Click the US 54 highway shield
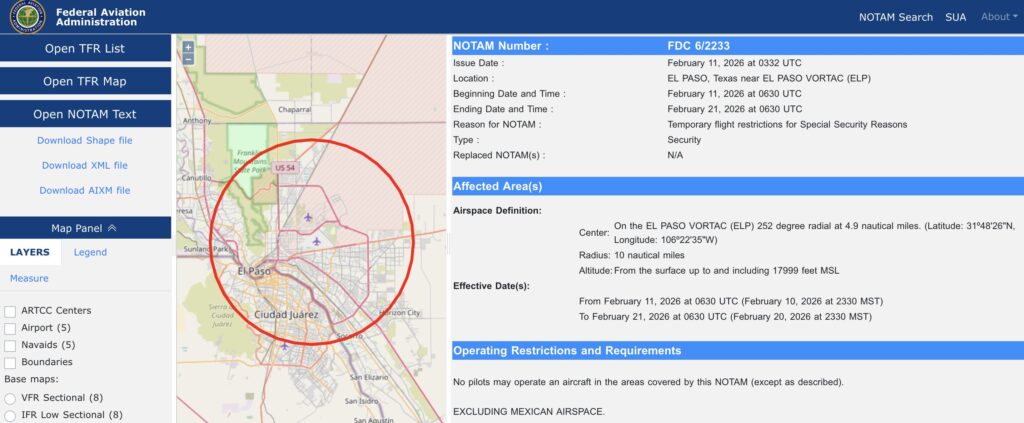The image size is (1024, 423). pos(286,167)
